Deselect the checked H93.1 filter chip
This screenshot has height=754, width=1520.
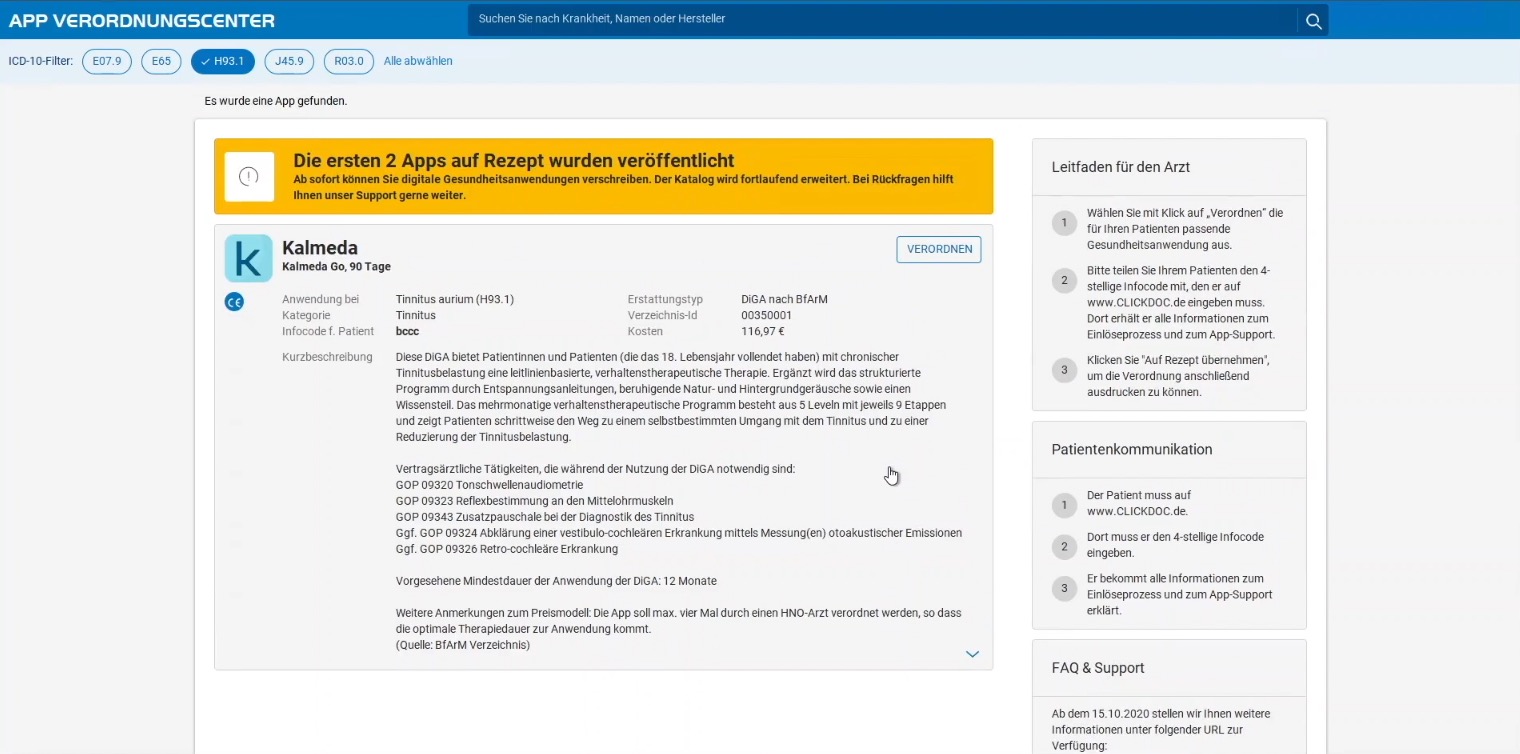(x=223, y=62)
